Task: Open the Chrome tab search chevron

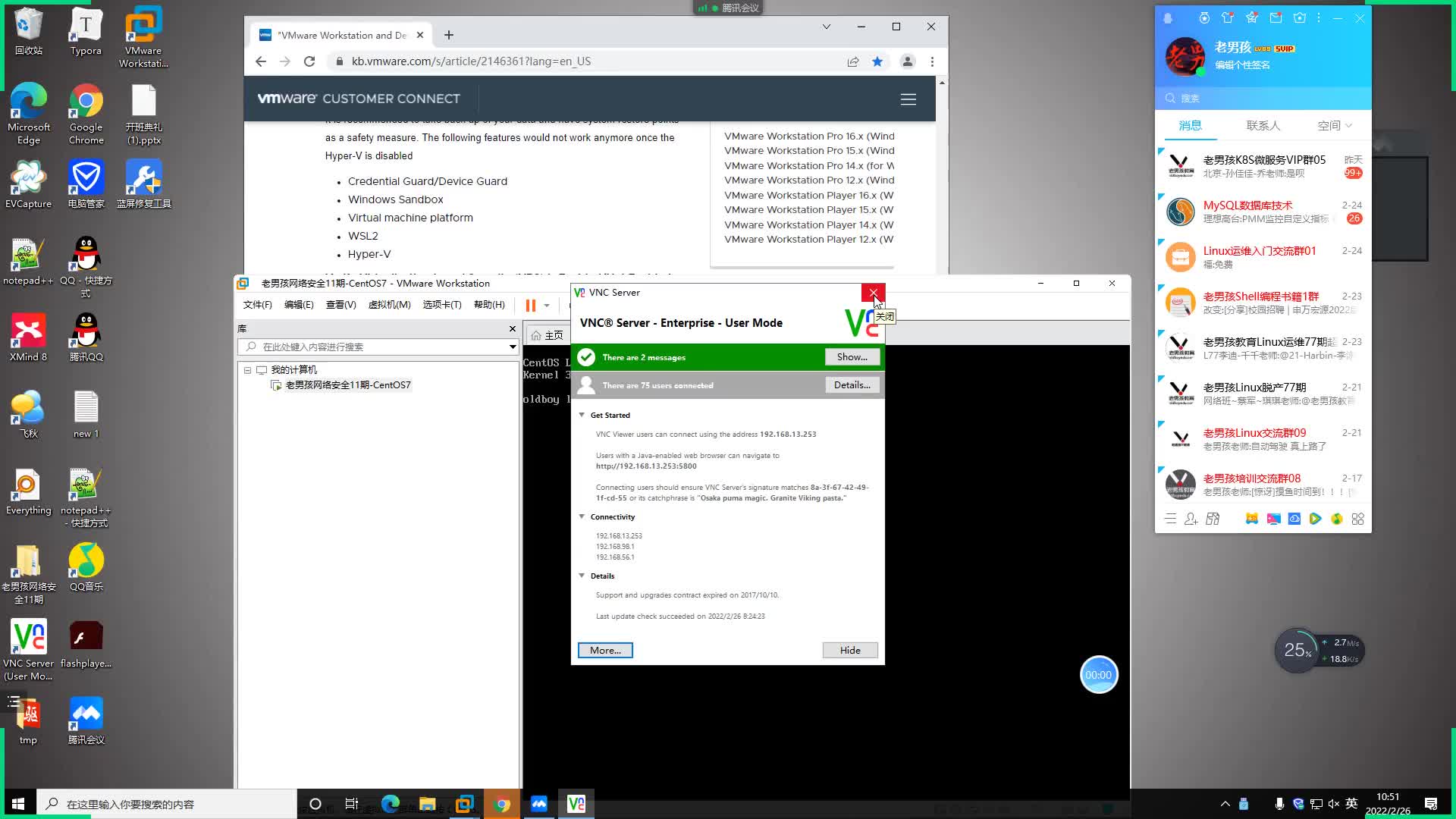Action: [x=827, y=27]
